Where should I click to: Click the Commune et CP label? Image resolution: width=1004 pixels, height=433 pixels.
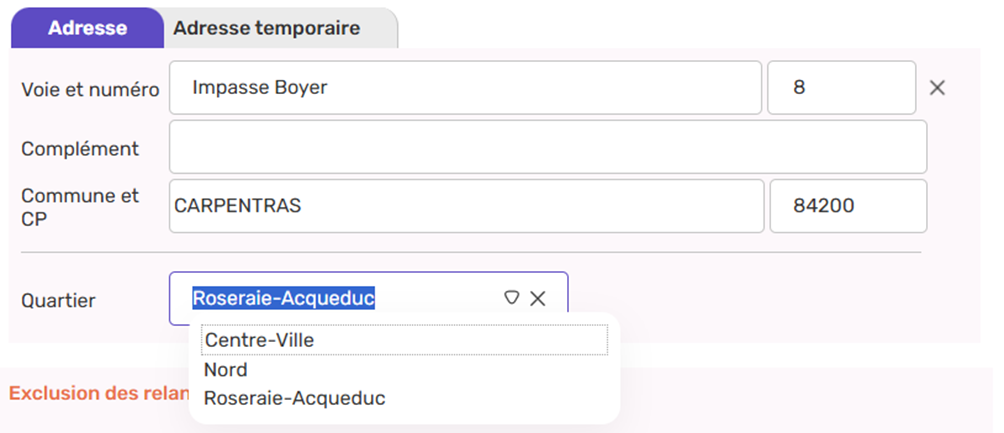80,206
